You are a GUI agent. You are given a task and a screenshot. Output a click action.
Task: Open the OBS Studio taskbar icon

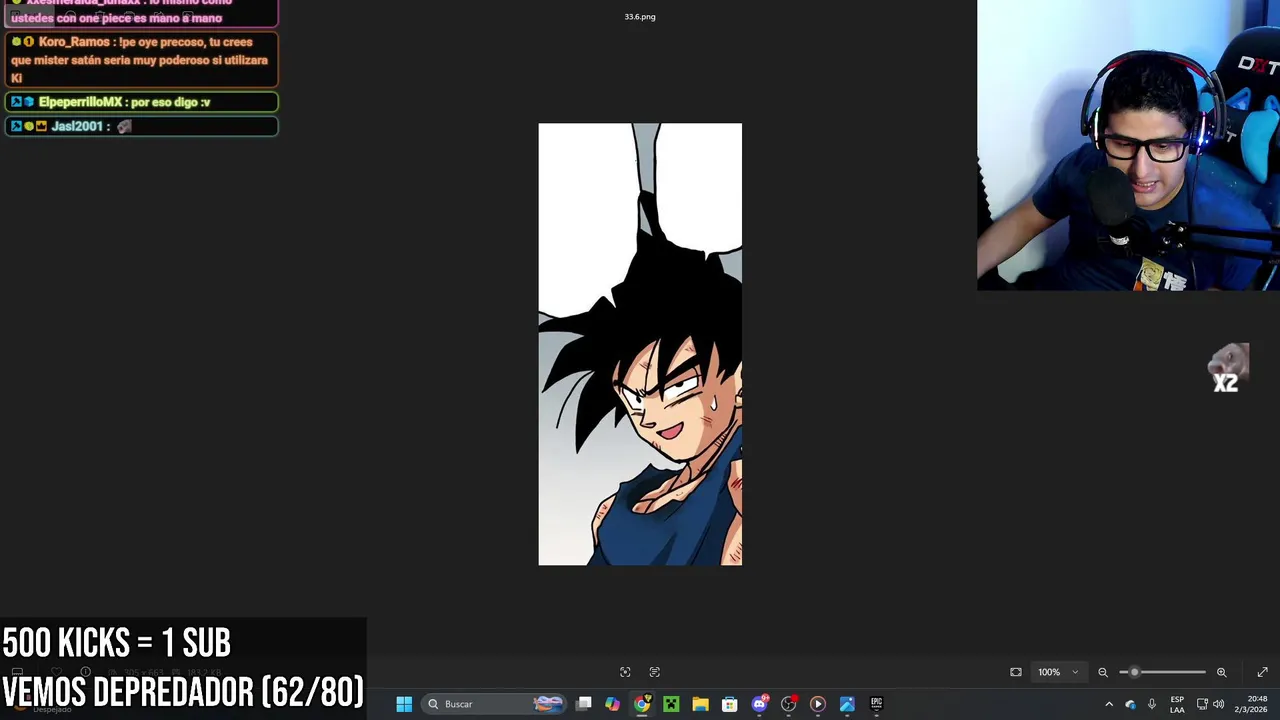788,704
